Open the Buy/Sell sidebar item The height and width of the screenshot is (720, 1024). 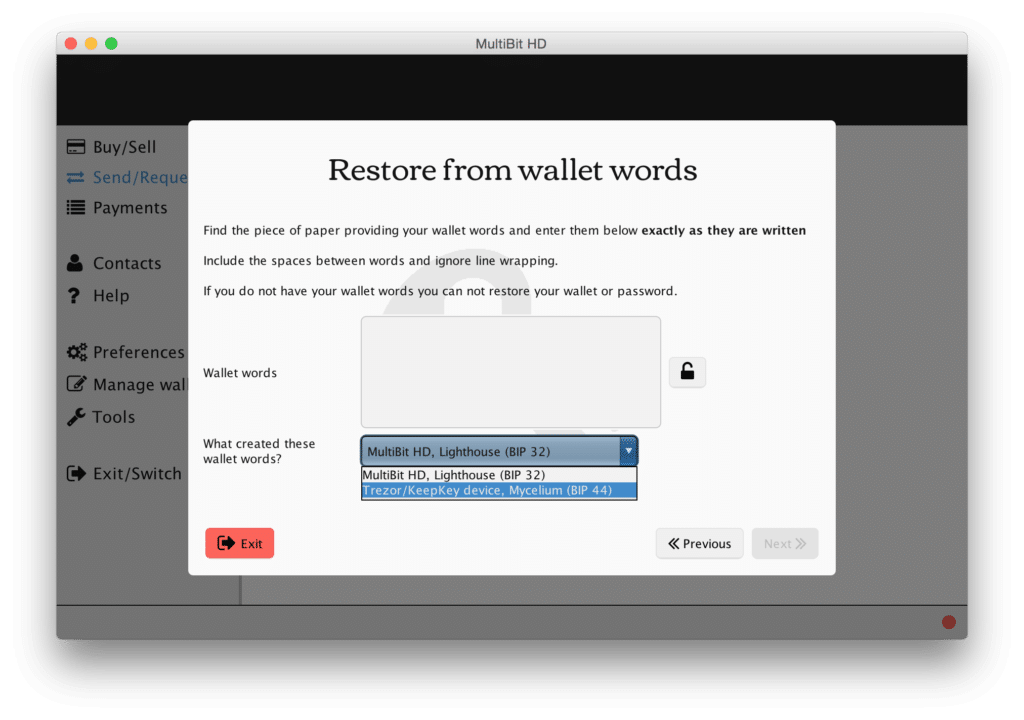point(112,146)
